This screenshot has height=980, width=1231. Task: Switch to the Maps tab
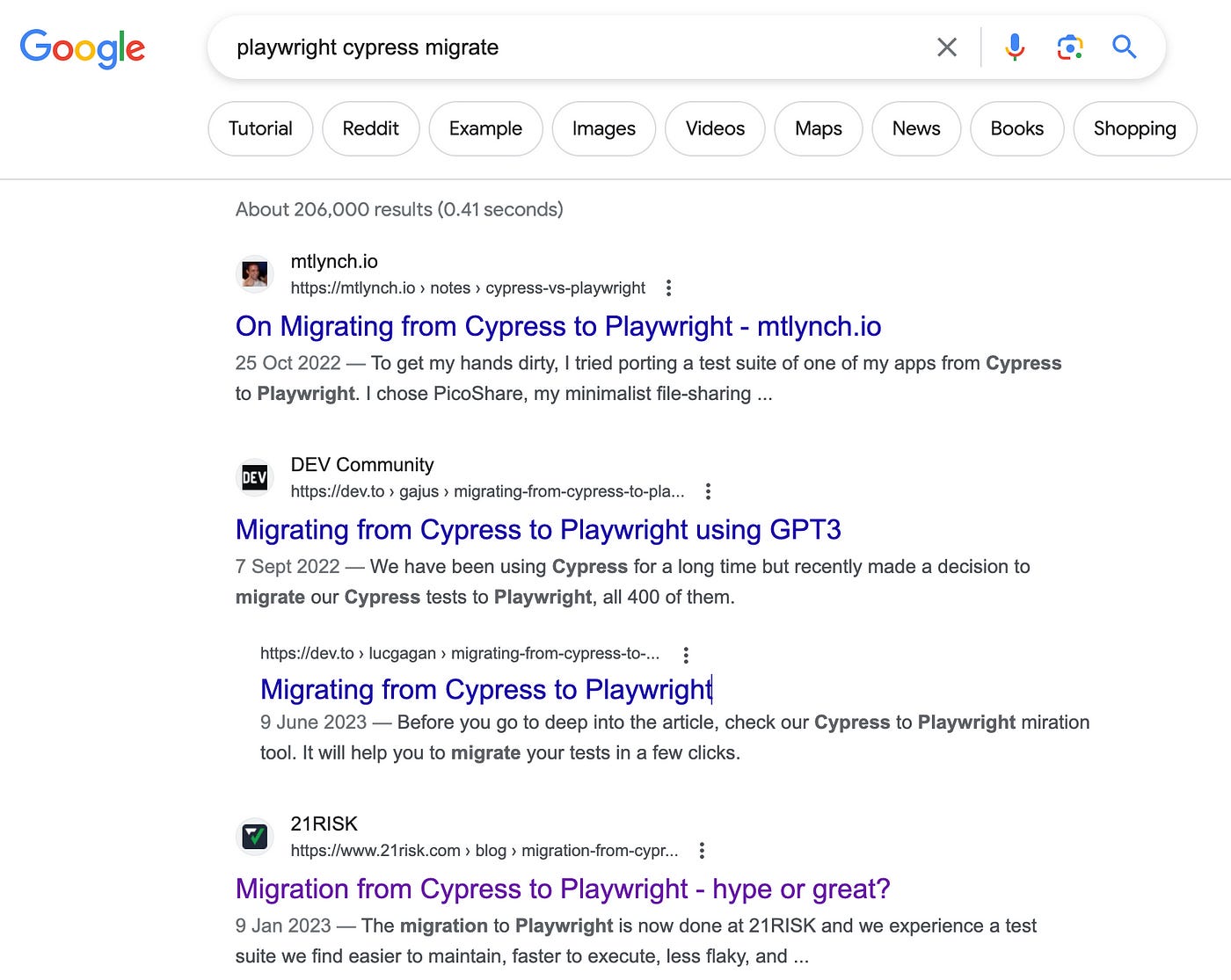[819, 128]
